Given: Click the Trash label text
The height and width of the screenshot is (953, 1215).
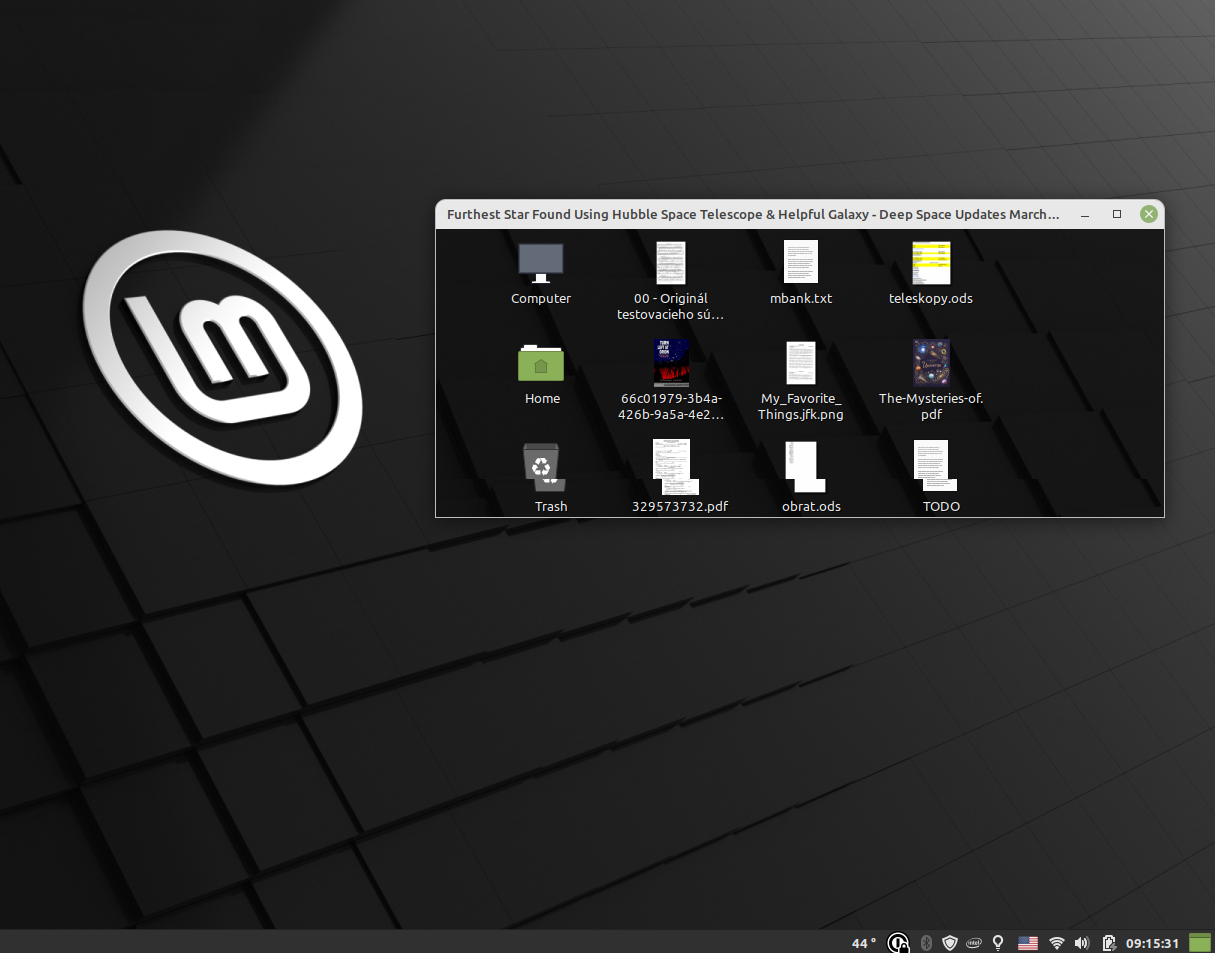Looking at the screenshot, I should tap(551, 506).
